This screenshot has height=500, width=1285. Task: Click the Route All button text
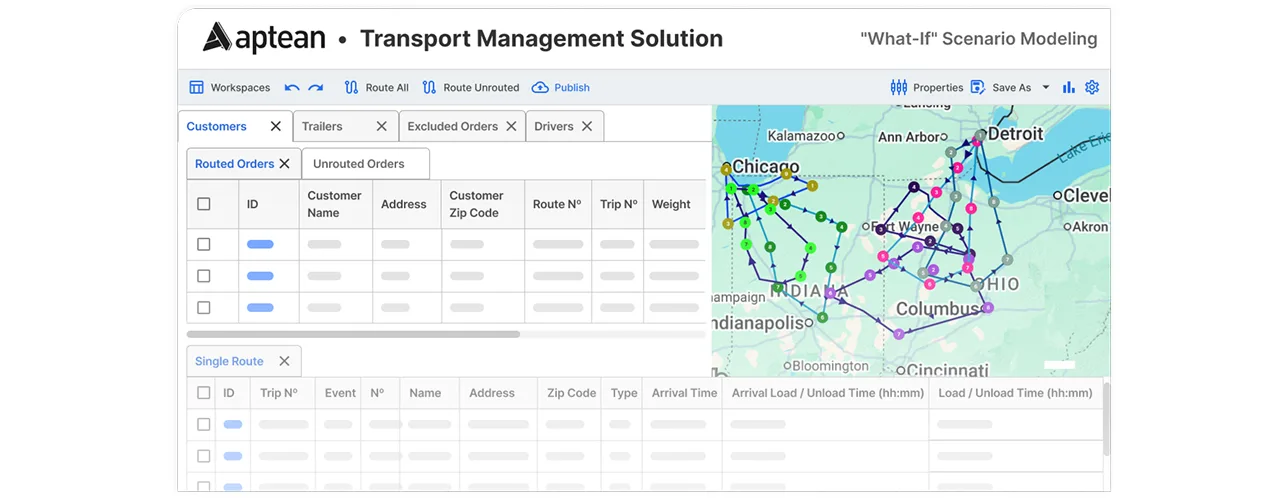coord(387,88)
